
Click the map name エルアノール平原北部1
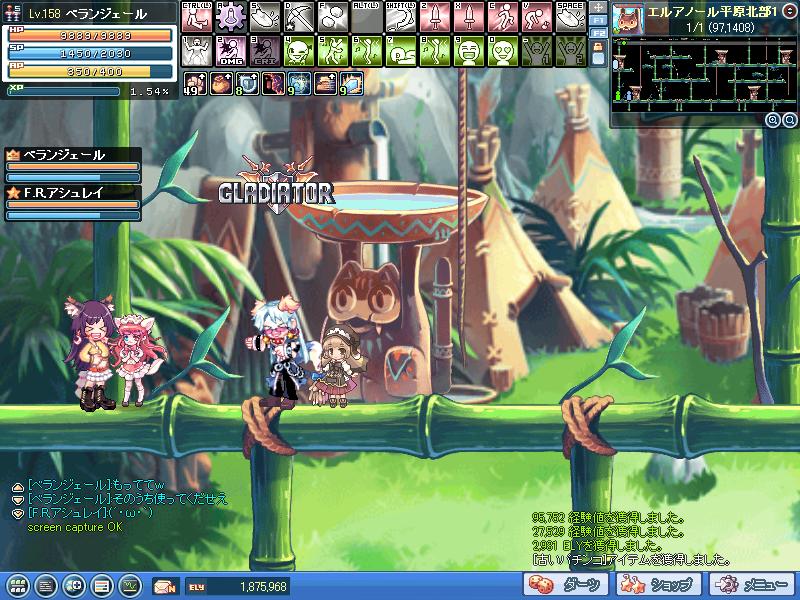click(712, 12)
